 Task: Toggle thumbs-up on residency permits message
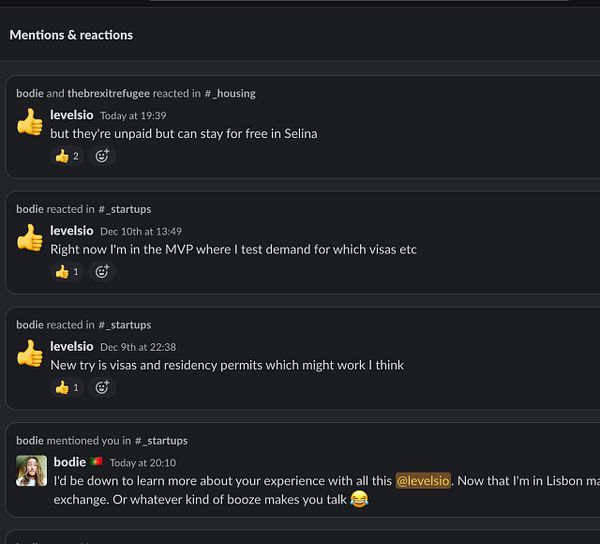pos(67,388)
